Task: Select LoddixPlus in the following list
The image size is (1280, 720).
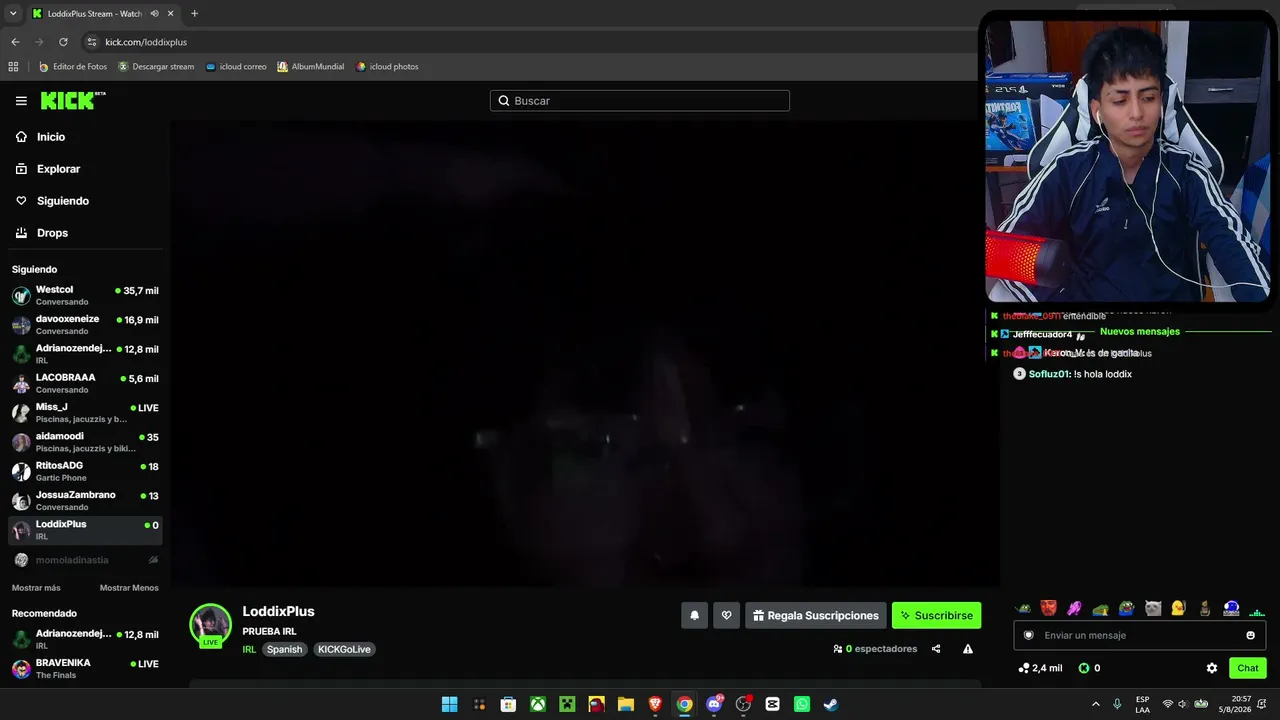Action: (85, 529)
